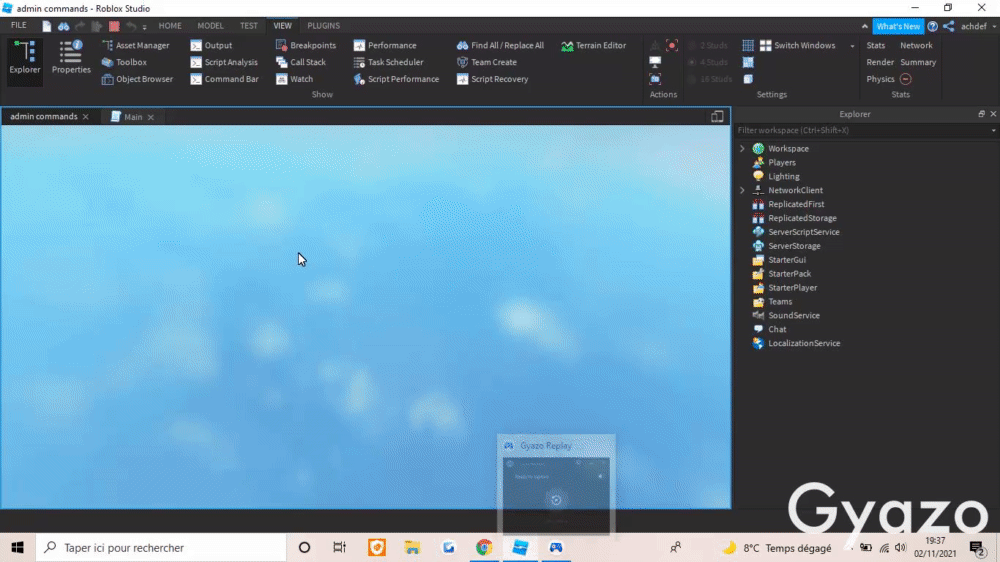The width and height of the screenshot is (1000, 562).
Task: Click the taskbar search box
Action: (161, 547)
